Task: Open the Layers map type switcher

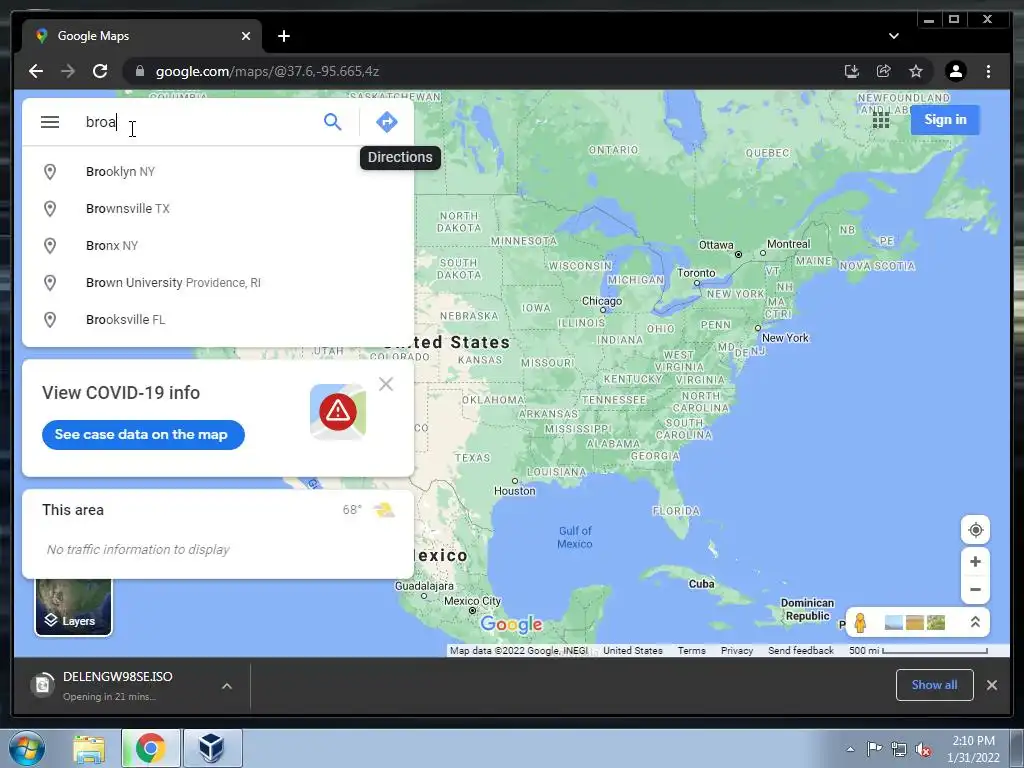Action: [x=73, y=607]
